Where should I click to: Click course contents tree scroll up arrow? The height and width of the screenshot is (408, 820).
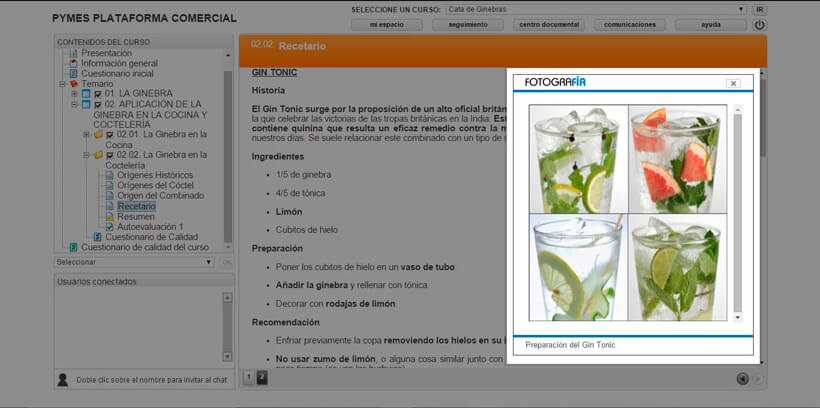coord(228,55)
